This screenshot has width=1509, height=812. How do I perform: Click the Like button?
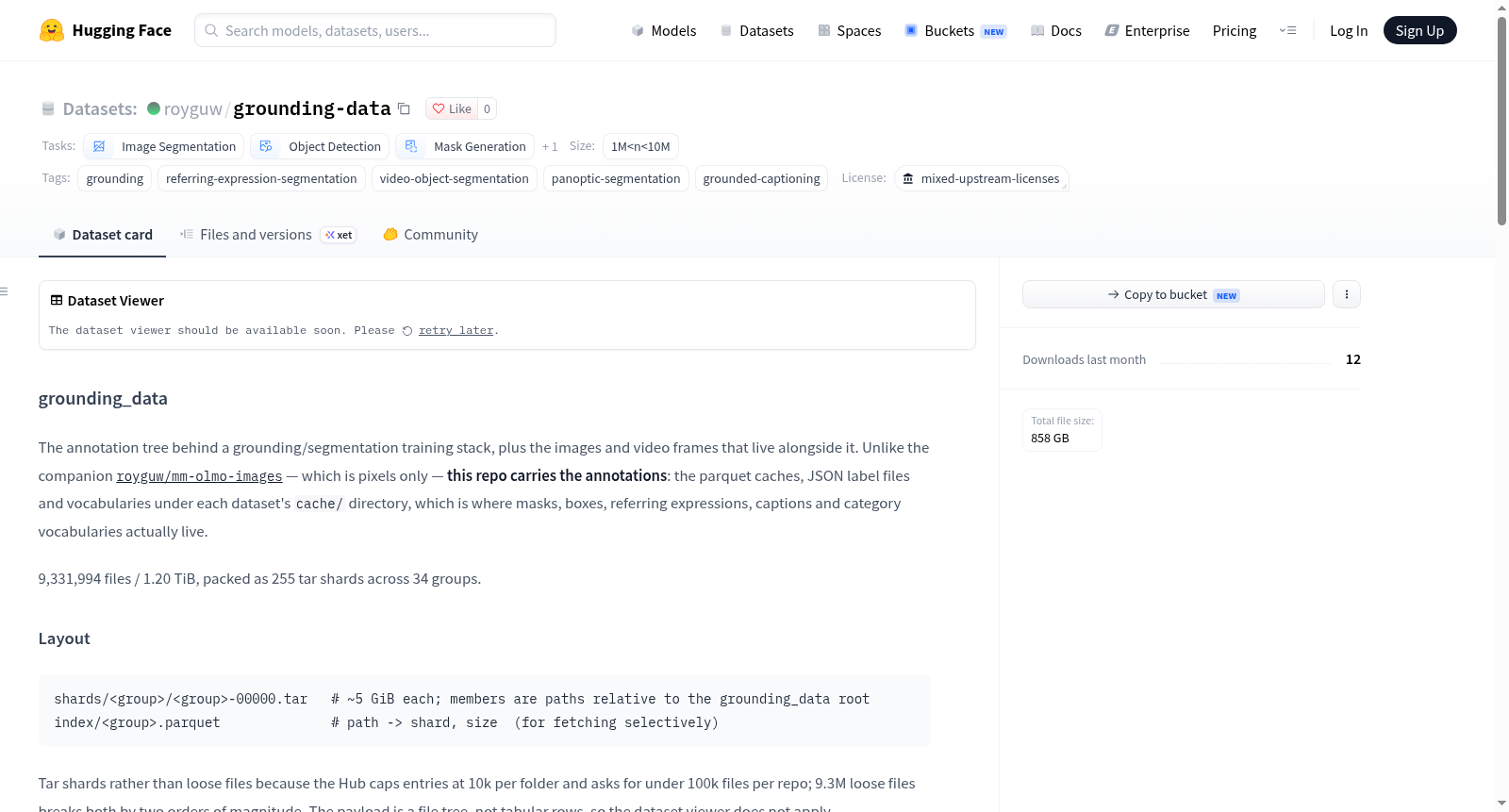[452, 108]
